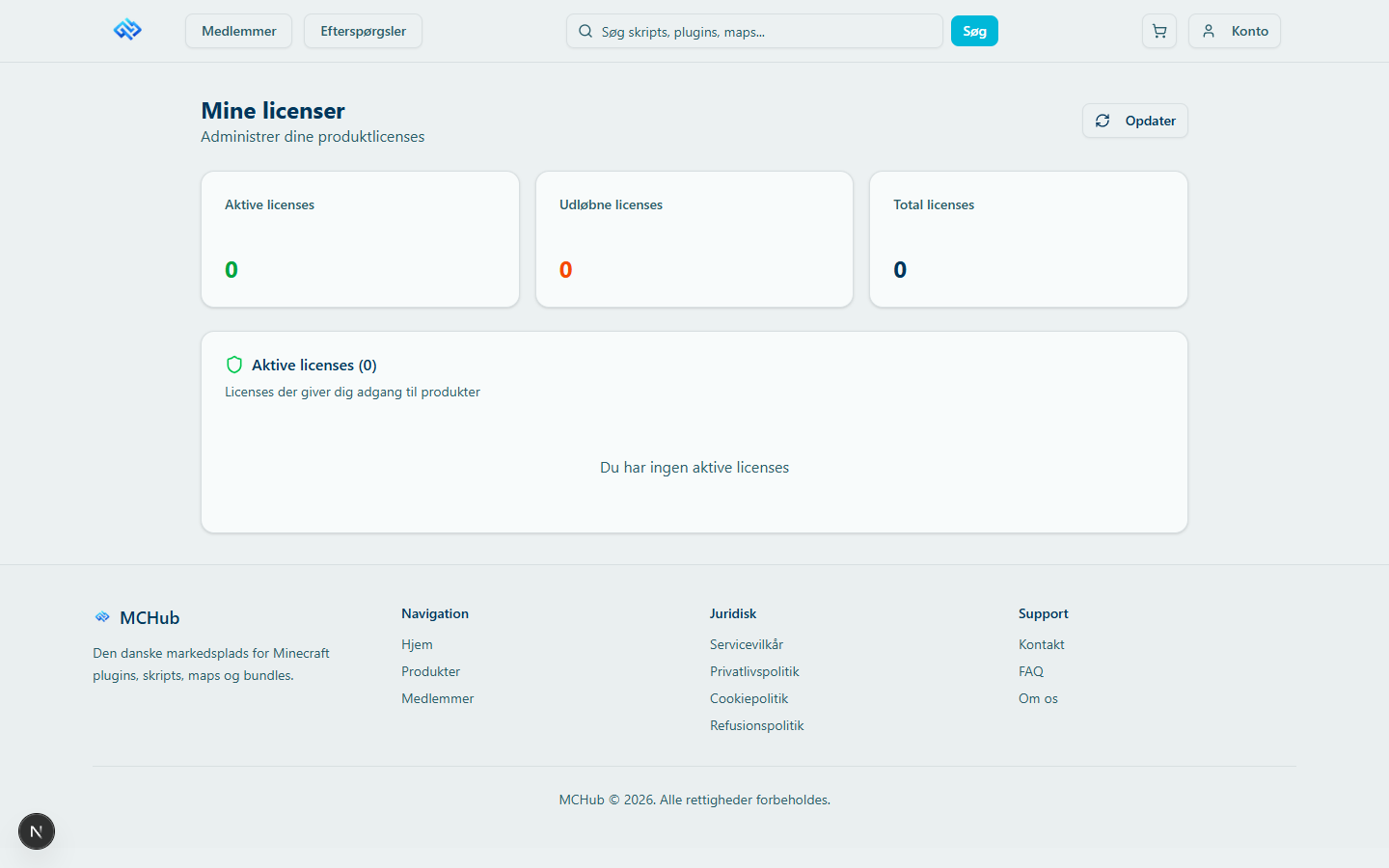Click the small MCHub footer logo
Viewport: 1389px width, 868px height.
coord(102,617)
